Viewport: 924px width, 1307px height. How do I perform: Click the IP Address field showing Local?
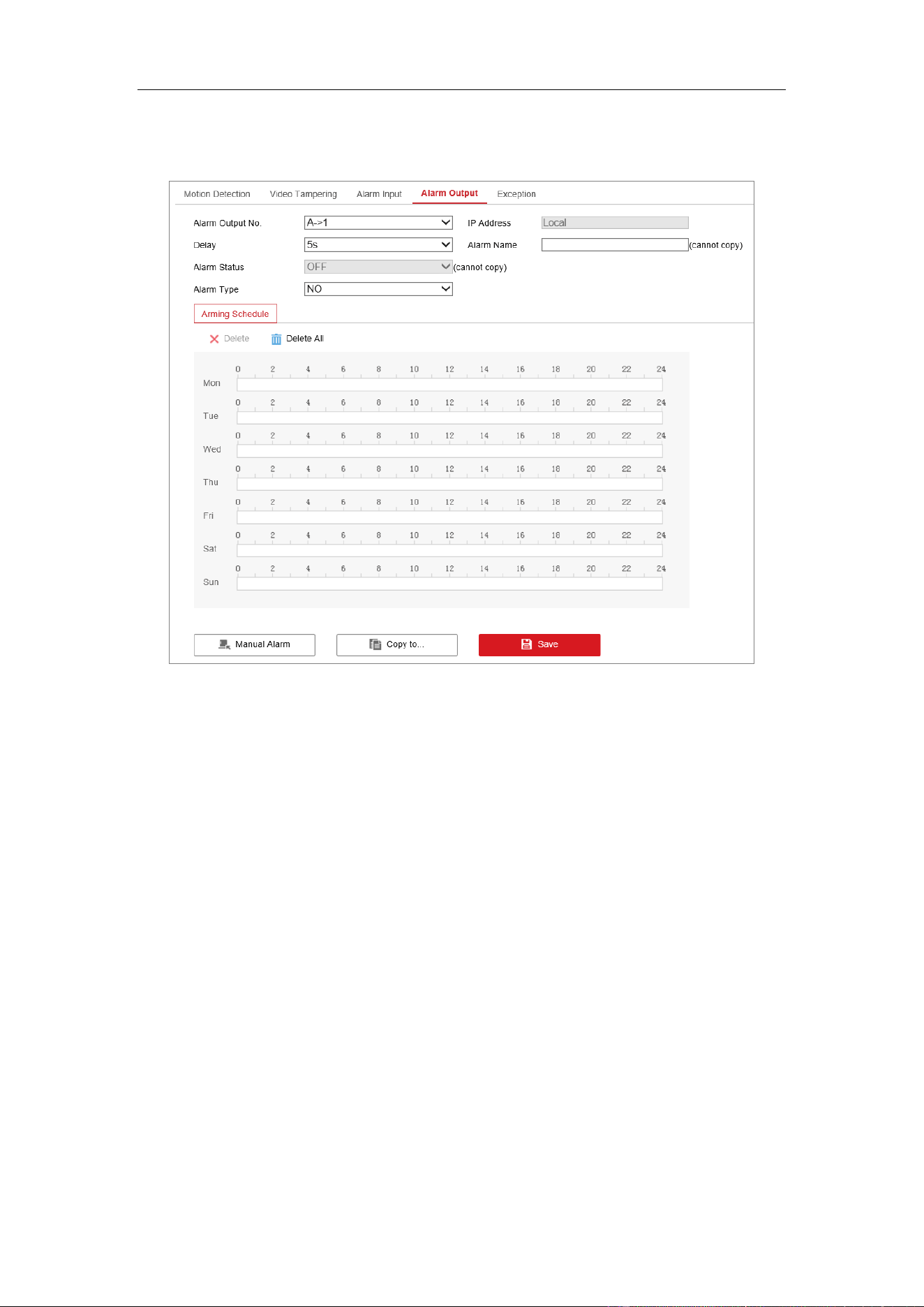coord(615,223)
